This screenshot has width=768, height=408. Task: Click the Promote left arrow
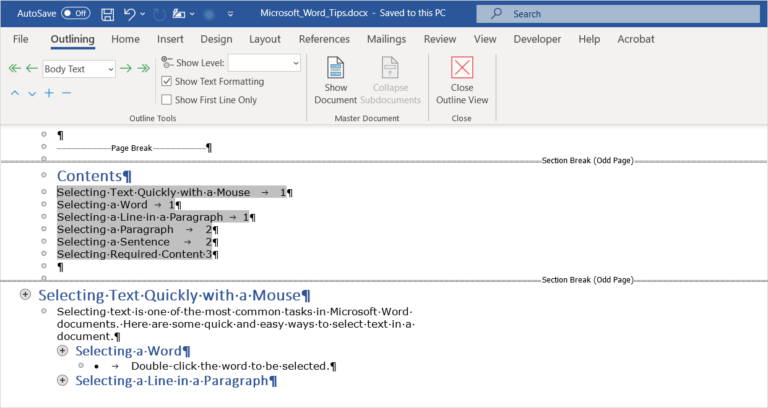[31, 69]
